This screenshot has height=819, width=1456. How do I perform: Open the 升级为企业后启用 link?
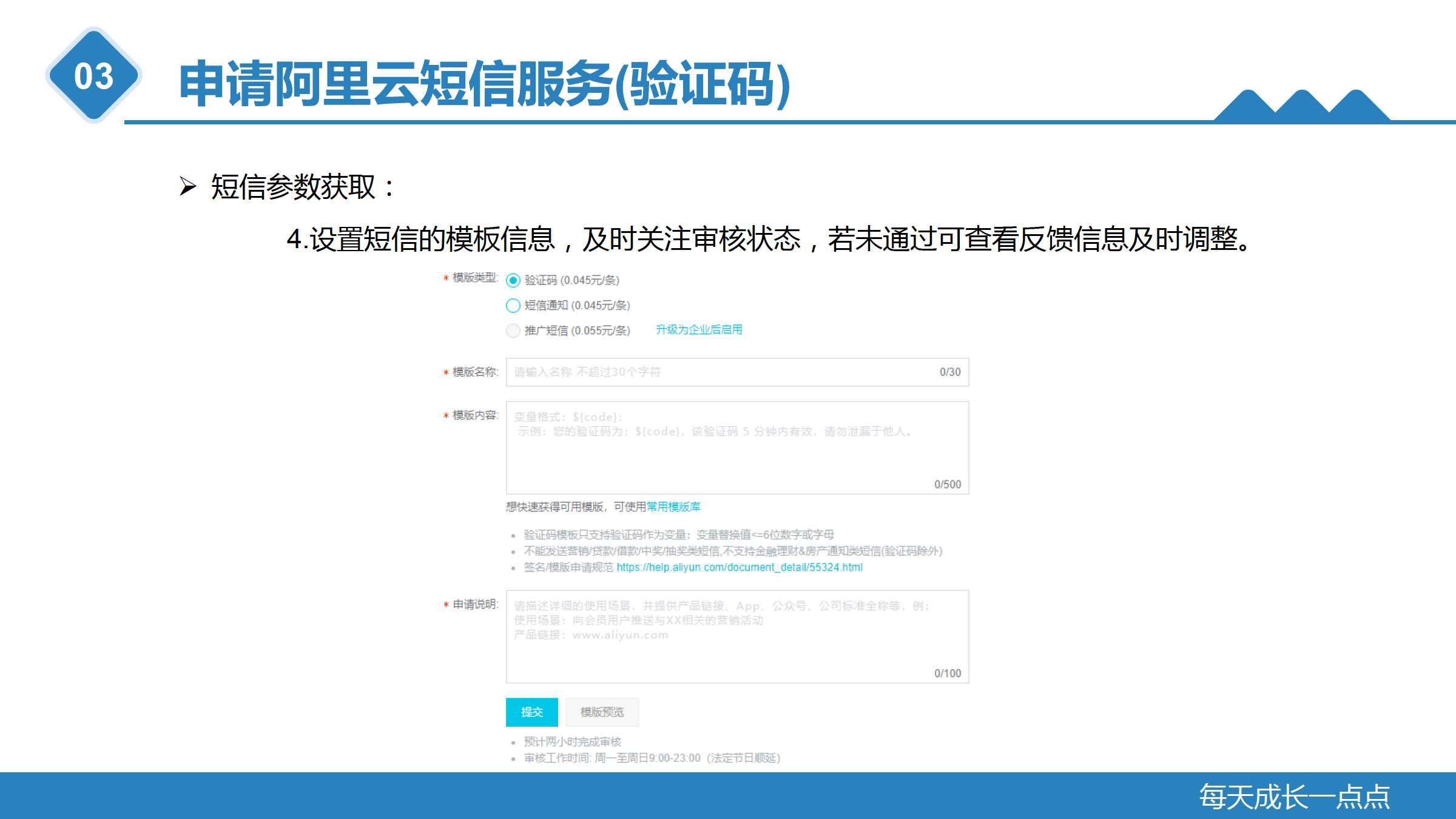click(x=699, y=329)
